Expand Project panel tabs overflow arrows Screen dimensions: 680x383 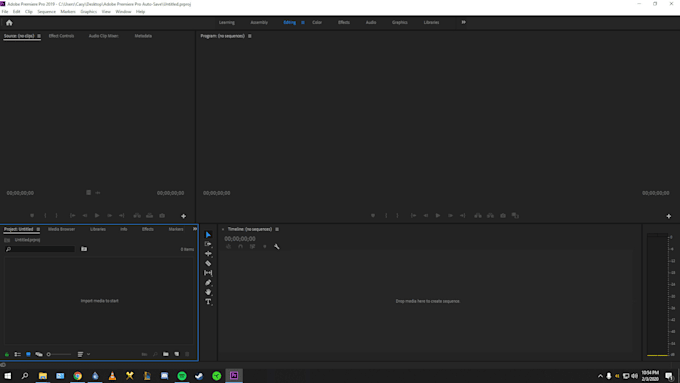pyautogui.click(x=195, y=229)
